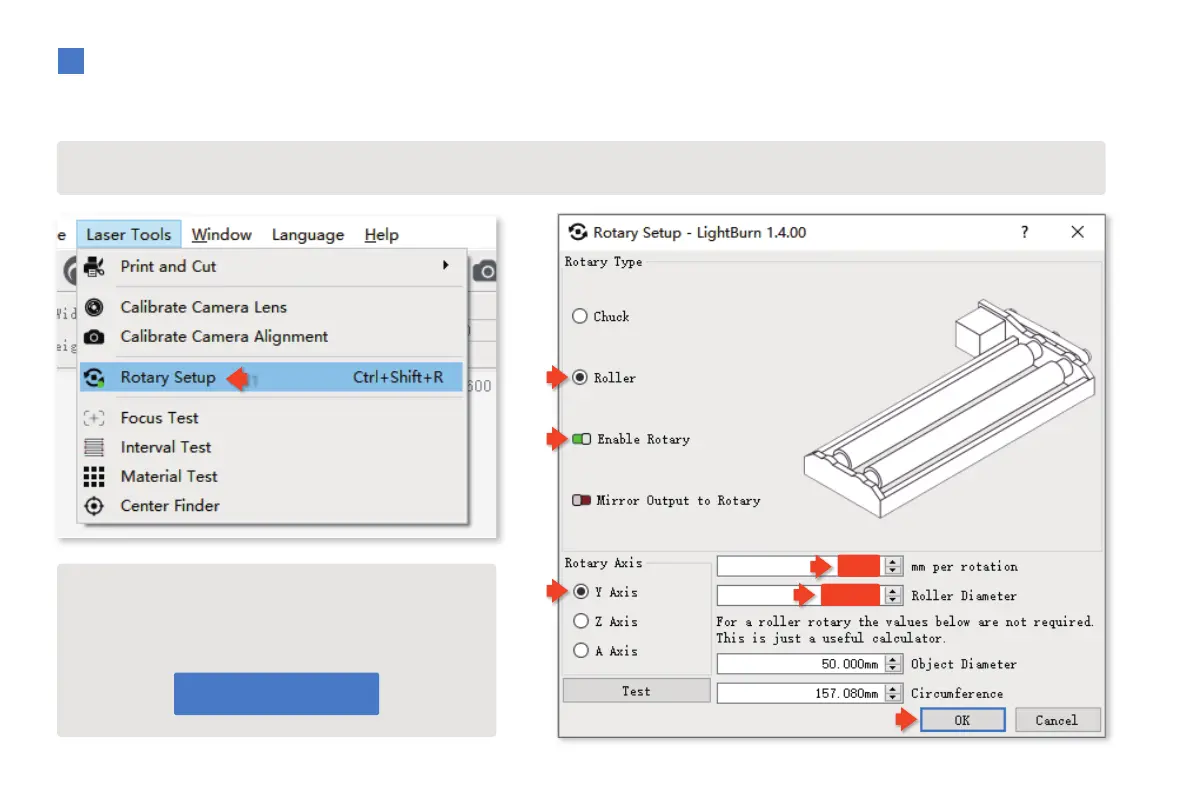
Task: Click the Calibrate Camera Lens icon
Action: point(94,308)
